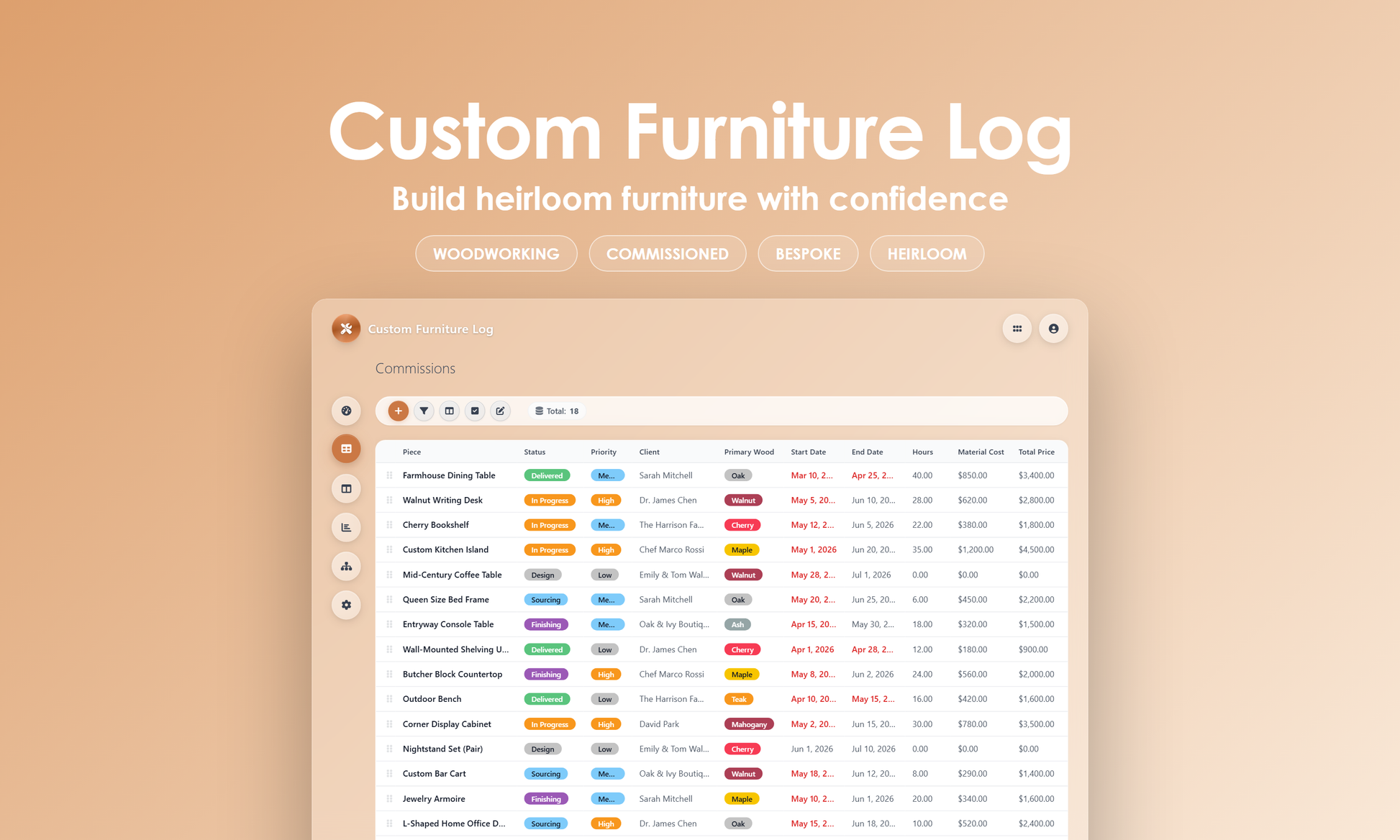Sort by the Total Price column header

point(1036,452)
